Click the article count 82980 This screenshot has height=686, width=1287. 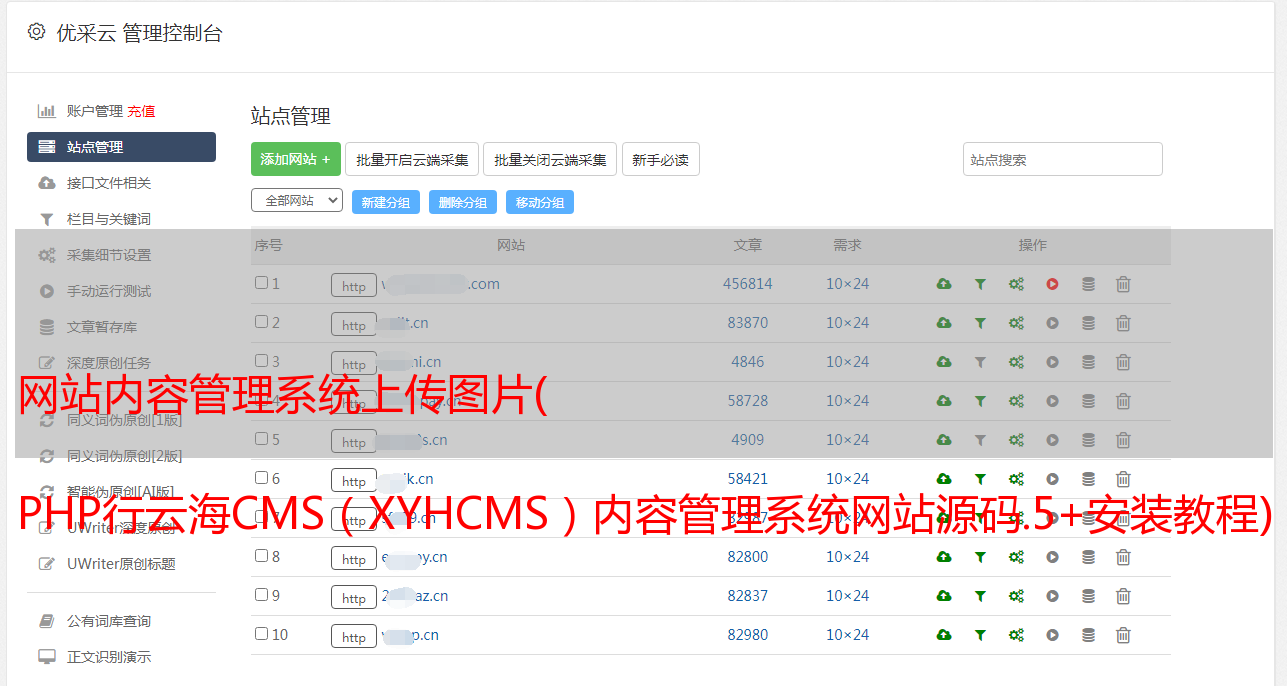pyautogui.click(x=748, y=635)
